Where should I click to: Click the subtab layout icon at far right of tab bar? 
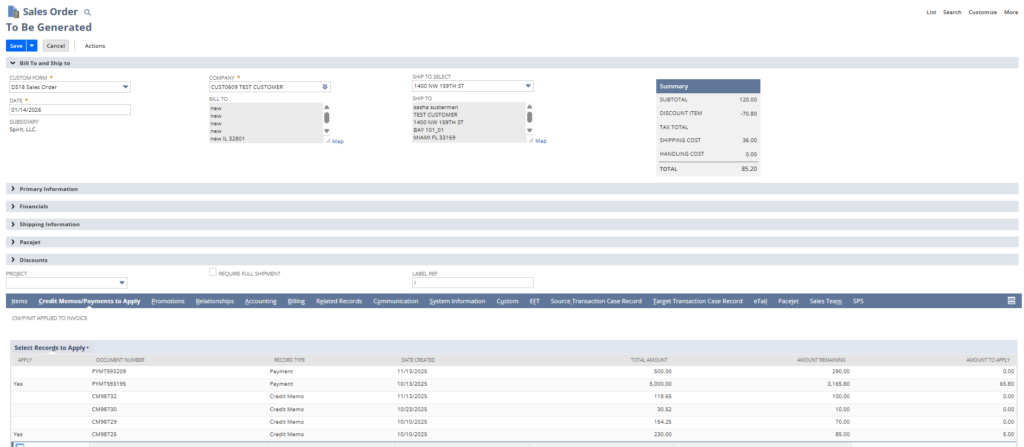(1011, 300)
